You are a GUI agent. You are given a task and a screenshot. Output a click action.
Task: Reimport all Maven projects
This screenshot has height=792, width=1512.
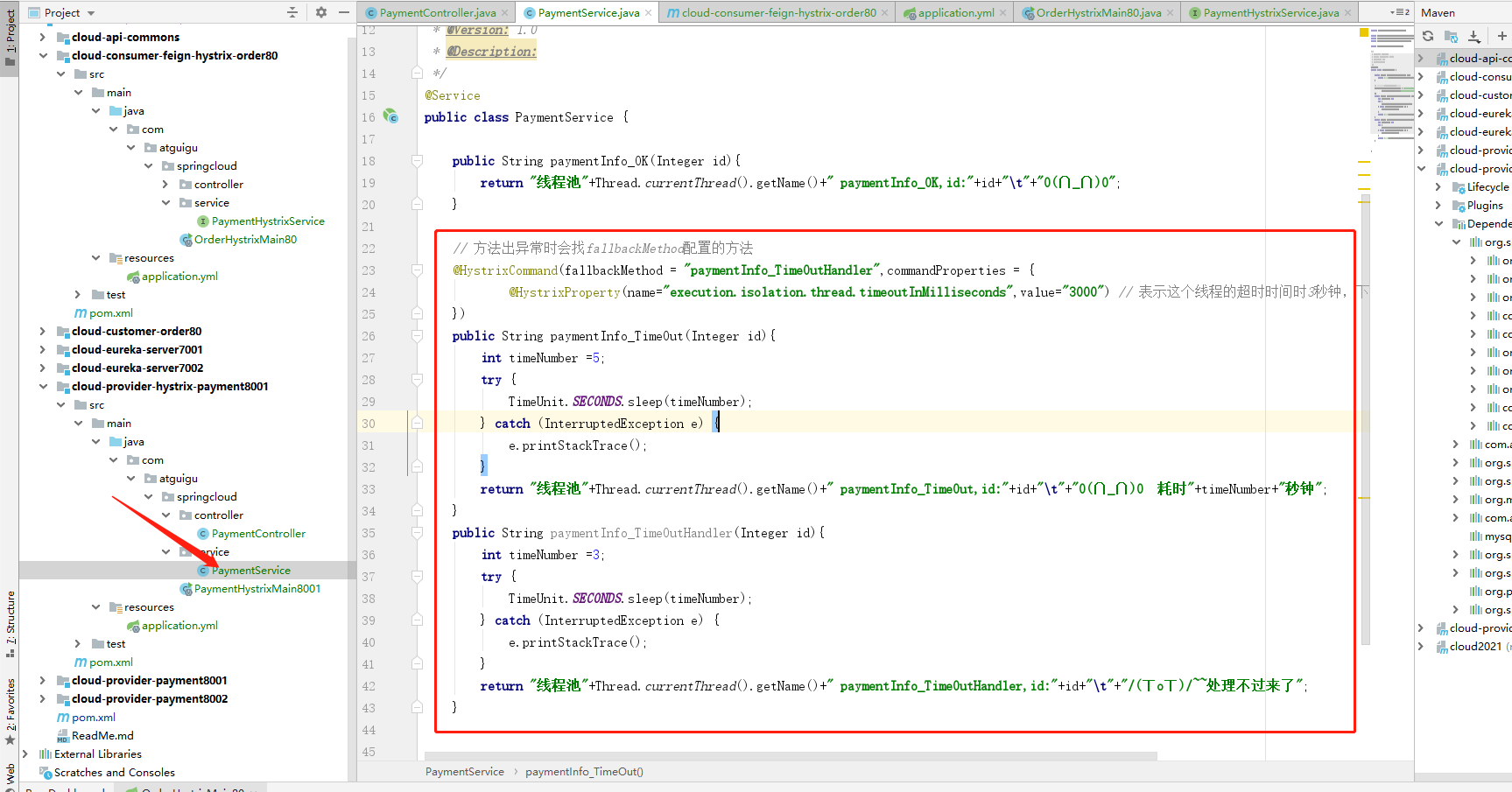point(1428,36)
